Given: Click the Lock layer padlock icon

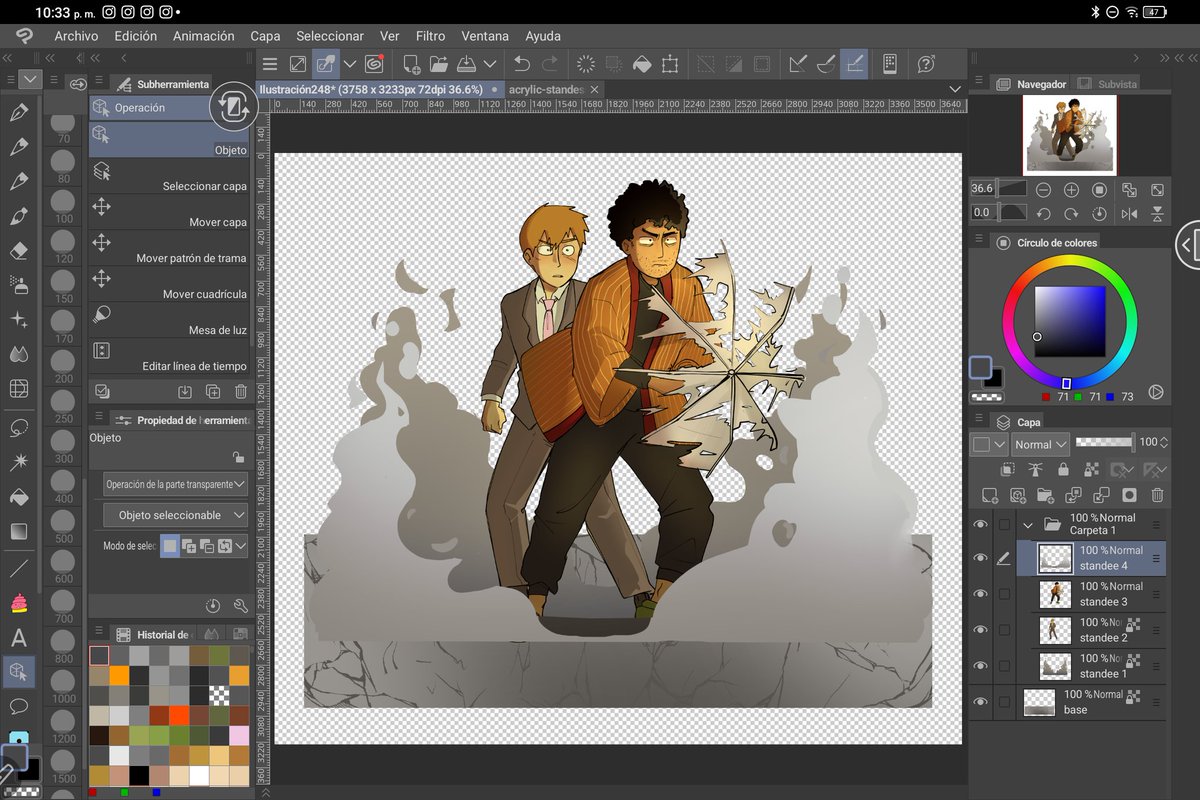Looking at the screenshot, I should [1063, 469].
